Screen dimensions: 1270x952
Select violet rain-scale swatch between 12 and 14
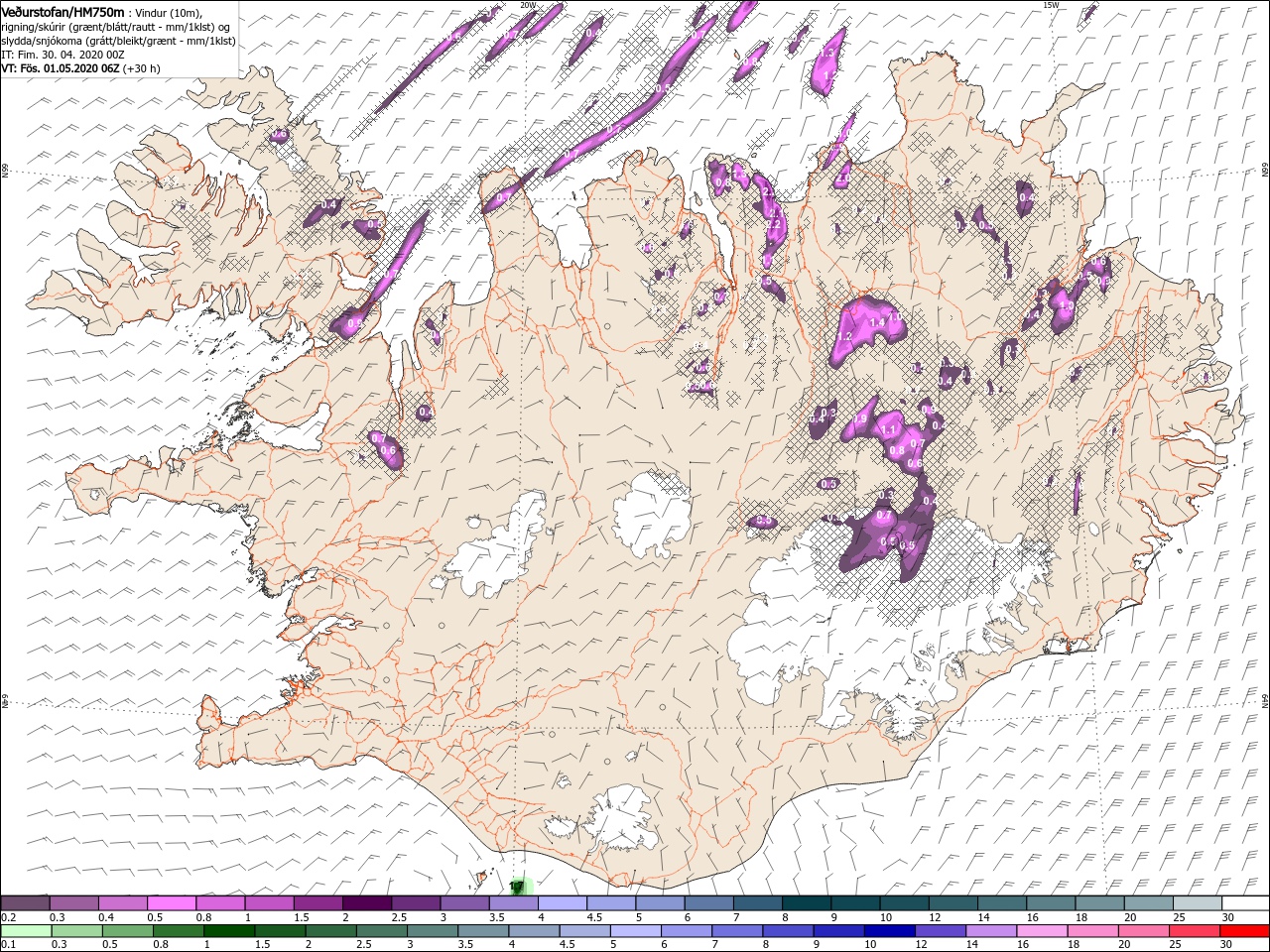[940, 931]
